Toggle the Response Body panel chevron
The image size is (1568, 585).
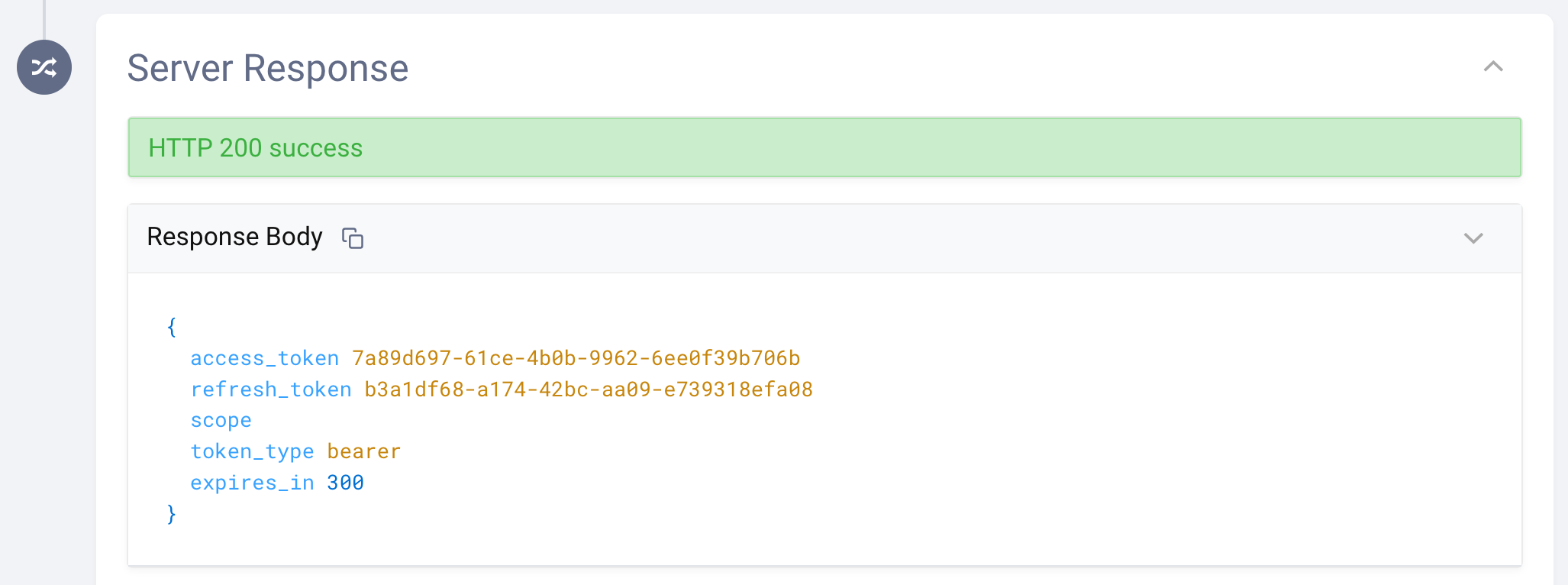(x=1473, y=238)
